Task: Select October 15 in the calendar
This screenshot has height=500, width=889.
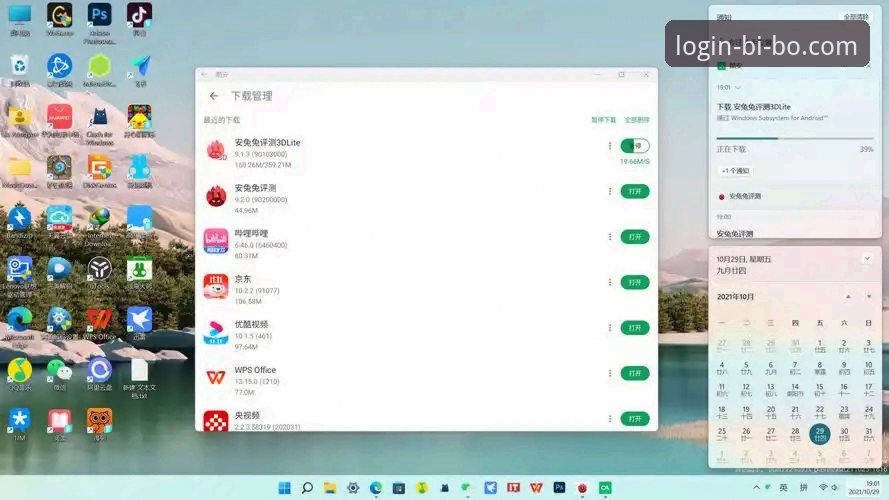Action: 820,390
